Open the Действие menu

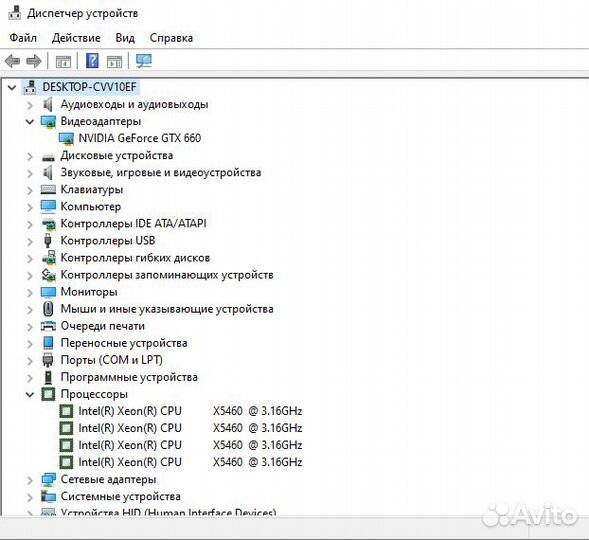click(x=76, y=38)
